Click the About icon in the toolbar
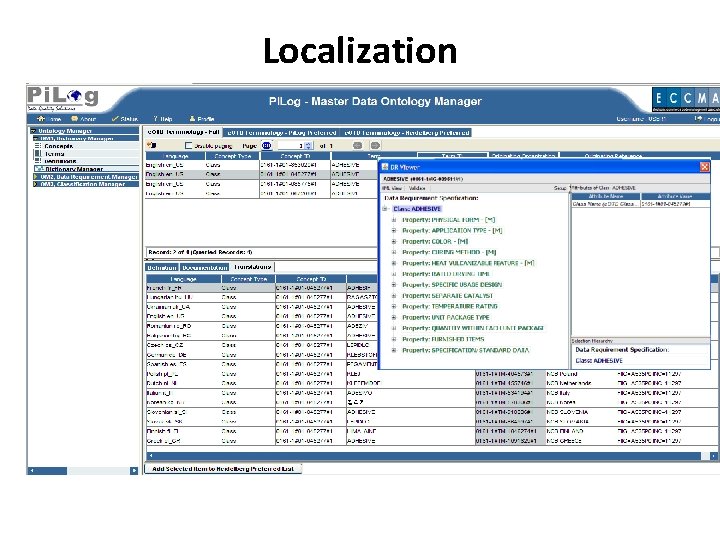 [74, 118]
